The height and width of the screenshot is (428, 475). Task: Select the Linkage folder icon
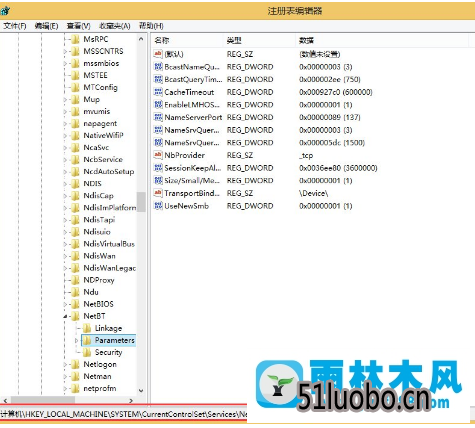pos(87,328)
